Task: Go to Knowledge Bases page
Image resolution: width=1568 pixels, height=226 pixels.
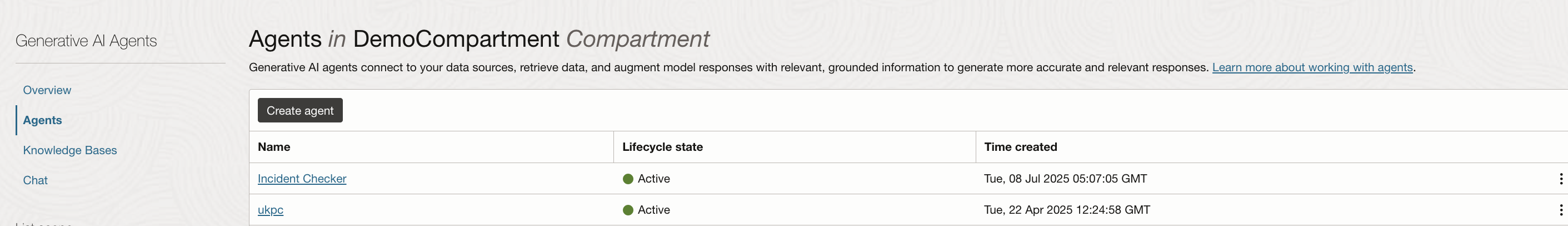Action: pyautogui.click(x=70, y=150)
